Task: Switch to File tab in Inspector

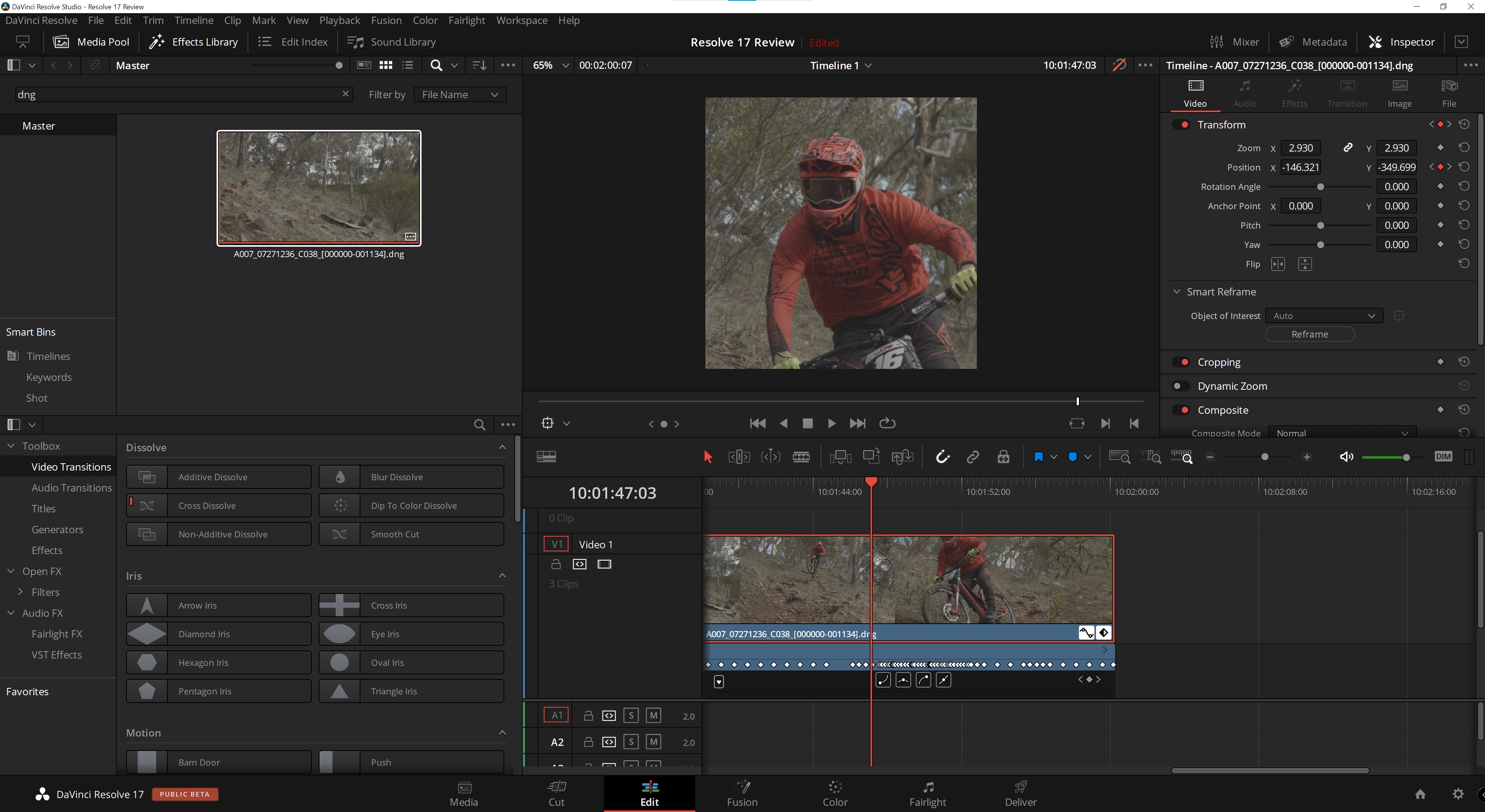Action: [x=1449, y=93]
